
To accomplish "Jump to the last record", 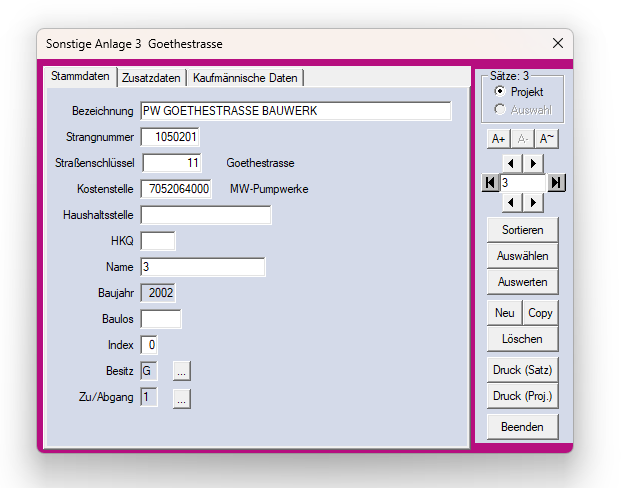I will tap(556, 183).
